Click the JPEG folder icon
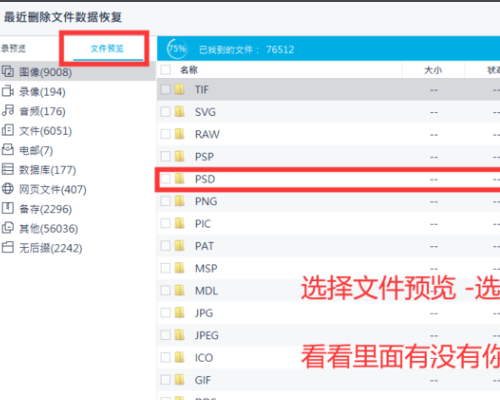The height and width of the screenshot is (400, 500). [x=180, y=335]
